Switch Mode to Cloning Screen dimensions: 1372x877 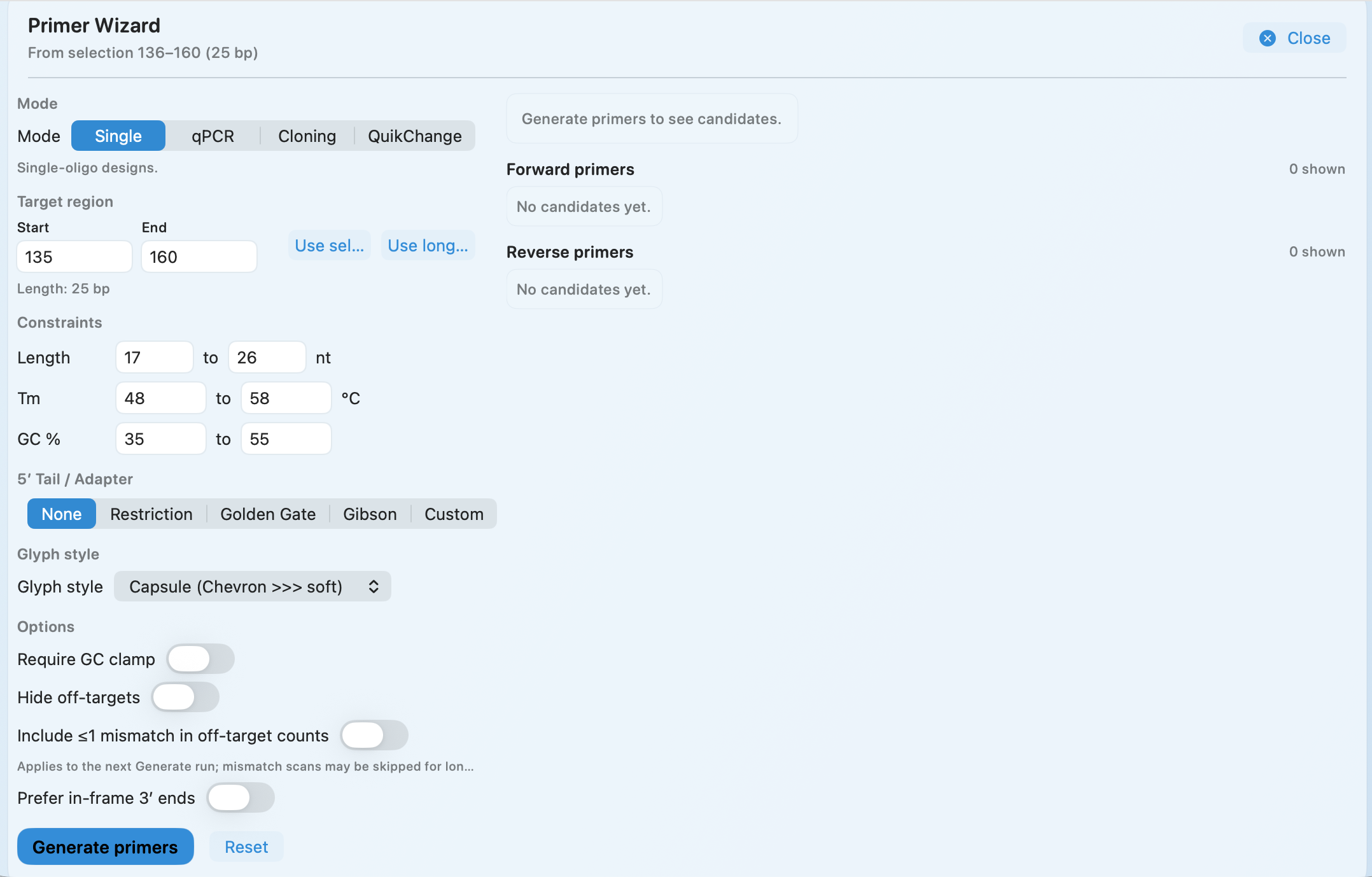coord(306,136)
